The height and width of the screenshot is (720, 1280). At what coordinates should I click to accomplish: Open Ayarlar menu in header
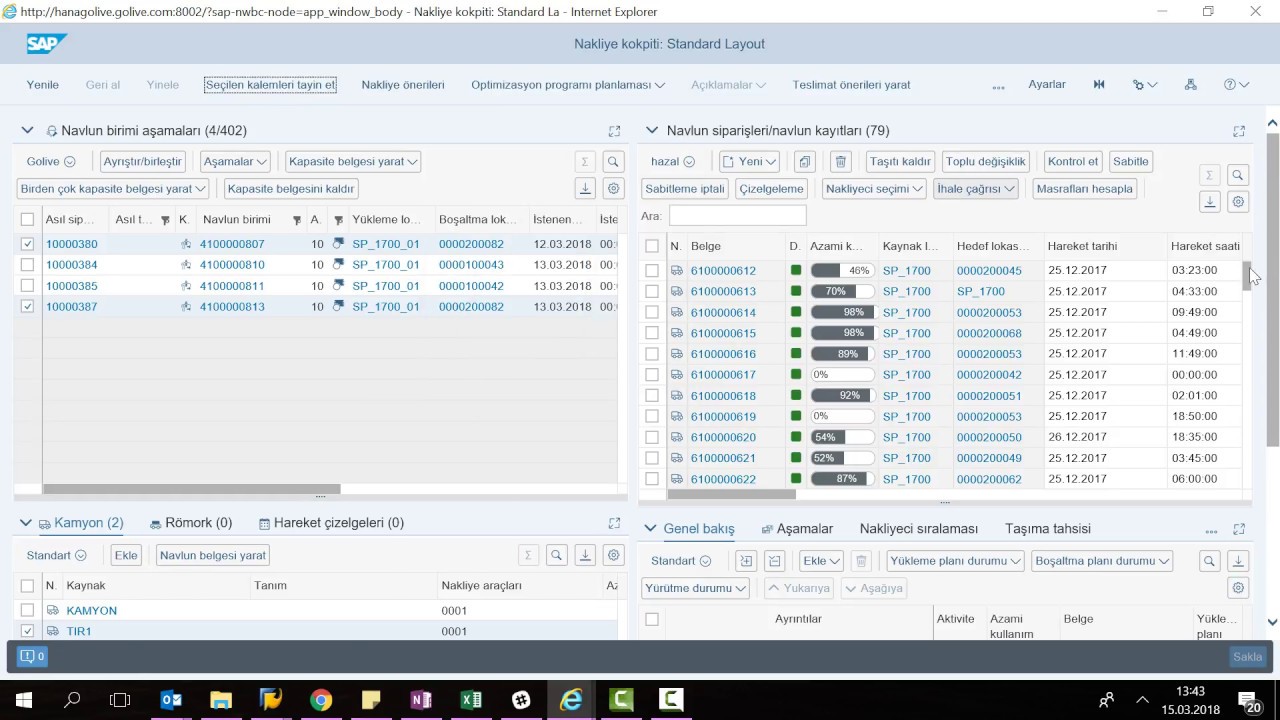(1047, 85)
